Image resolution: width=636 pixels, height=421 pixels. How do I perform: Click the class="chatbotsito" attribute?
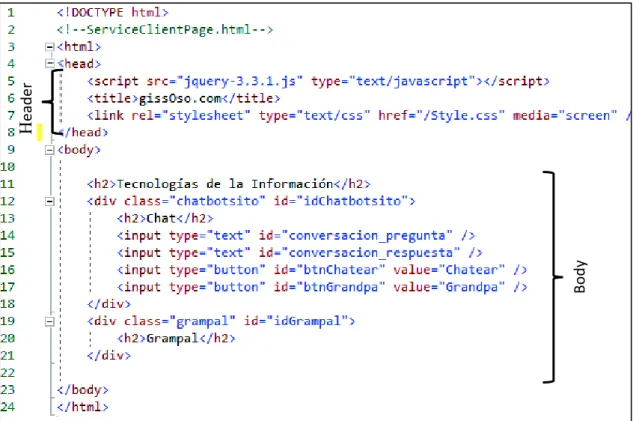pos(195,201)
